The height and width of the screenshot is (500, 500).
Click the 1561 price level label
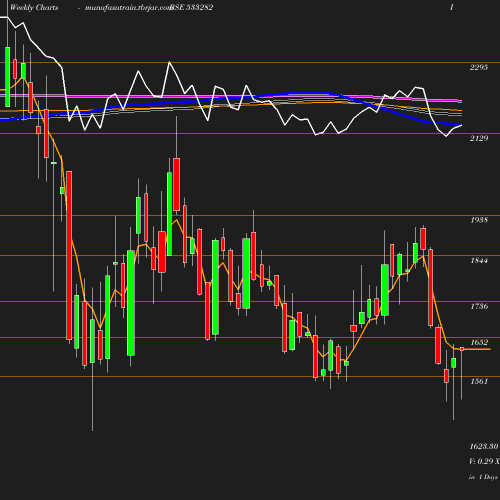coord(479,381)
